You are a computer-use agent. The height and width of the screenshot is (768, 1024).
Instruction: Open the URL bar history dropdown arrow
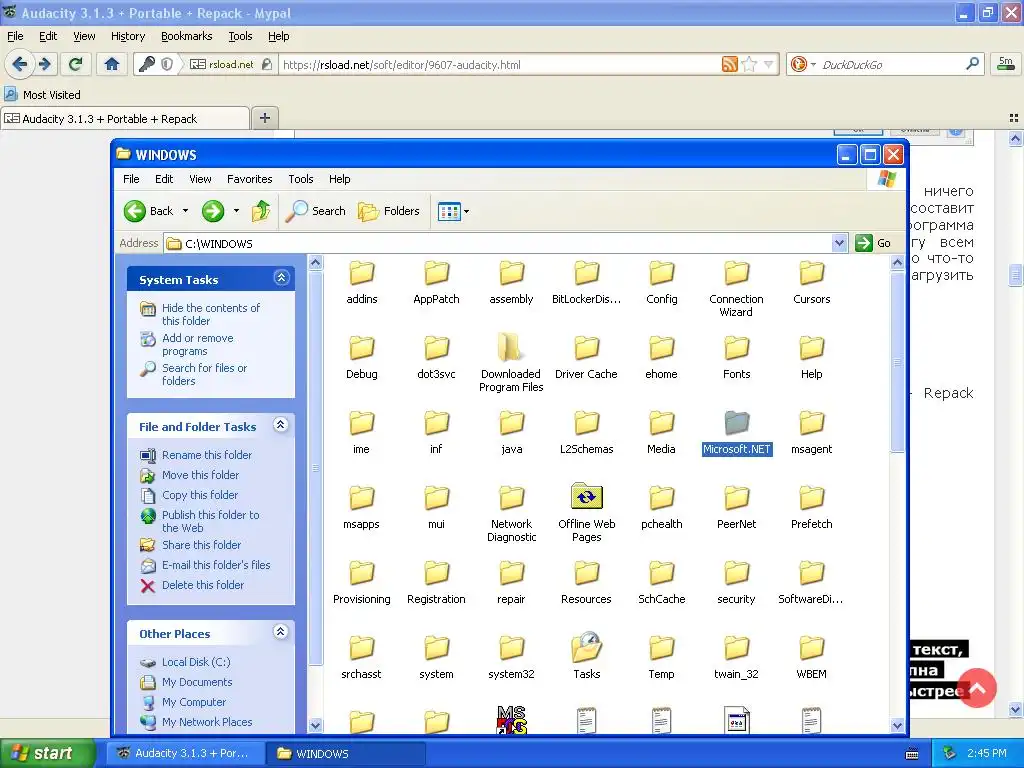[769, 64]
